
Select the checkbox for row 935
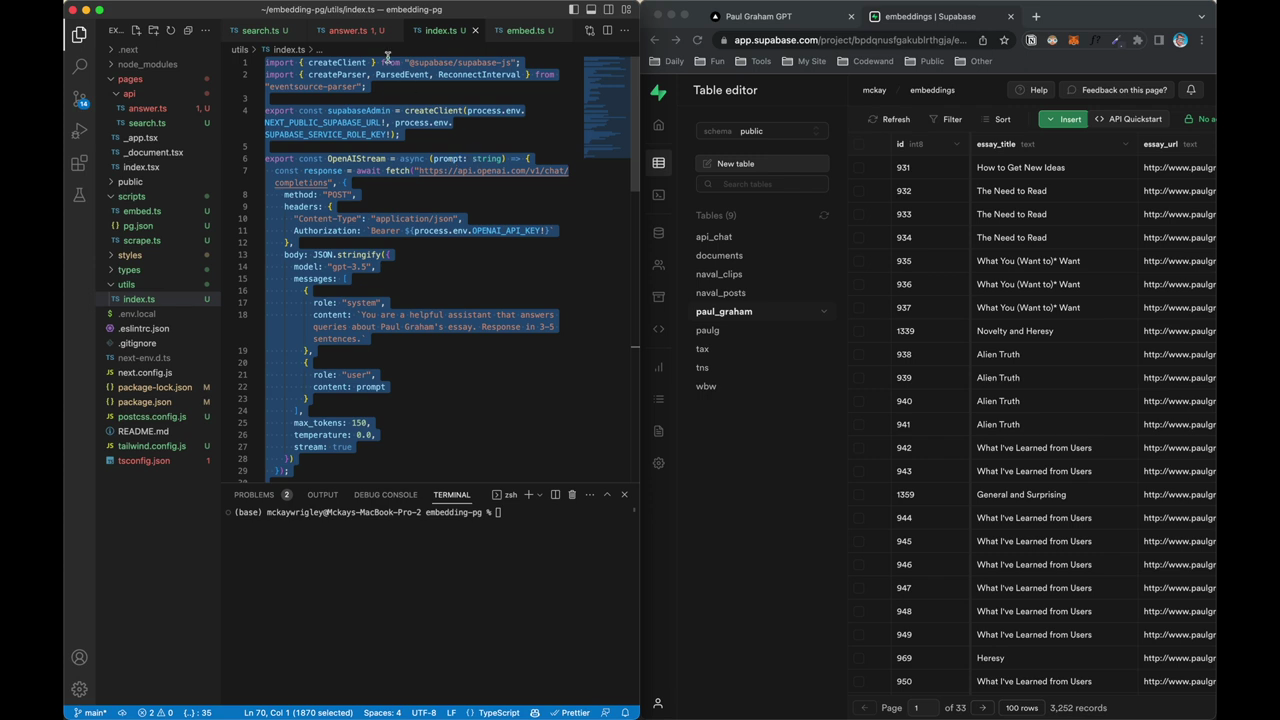tap(858, 261)
